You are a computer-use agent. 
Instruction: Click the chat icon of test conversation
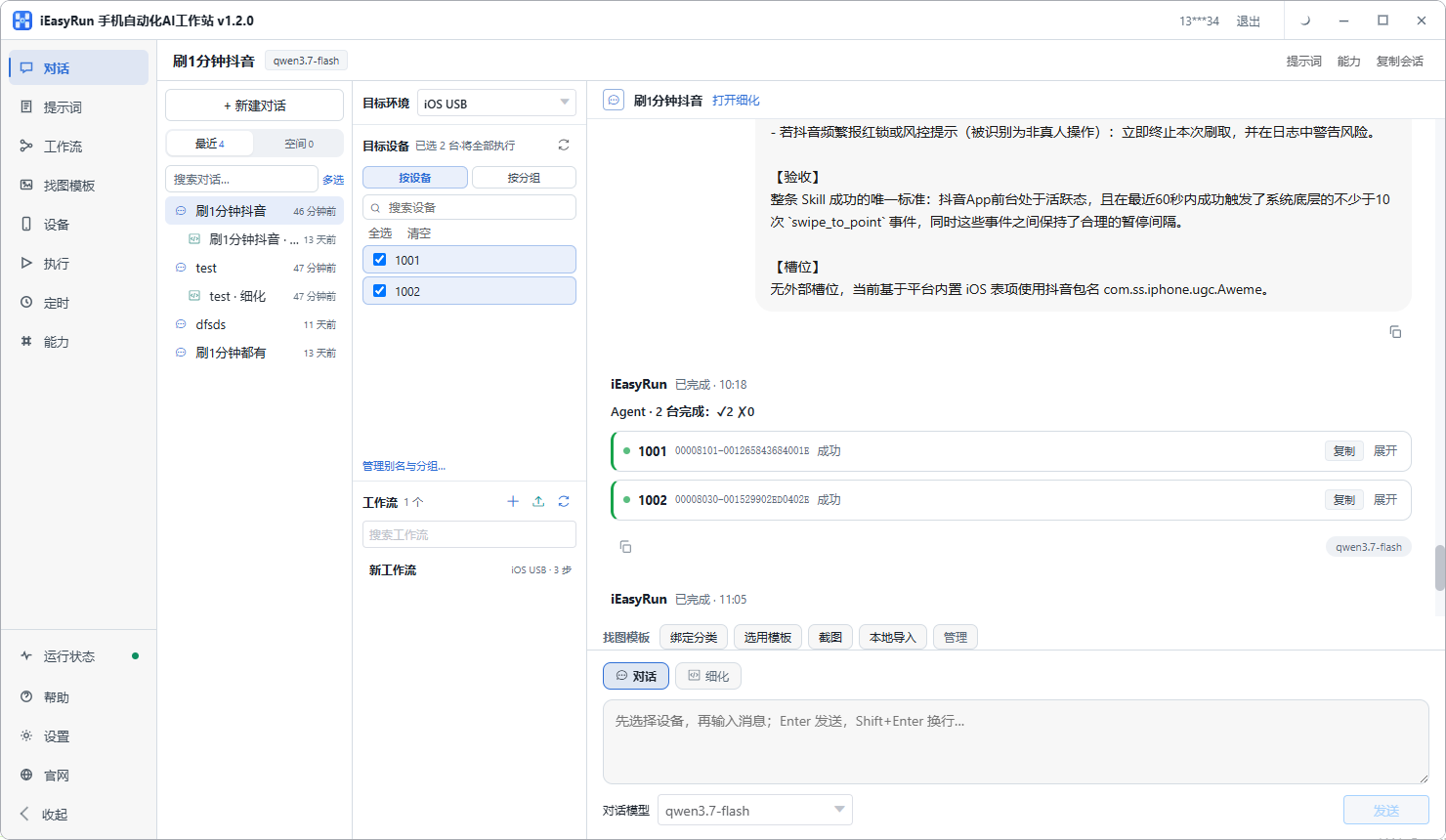pos(181,268)
